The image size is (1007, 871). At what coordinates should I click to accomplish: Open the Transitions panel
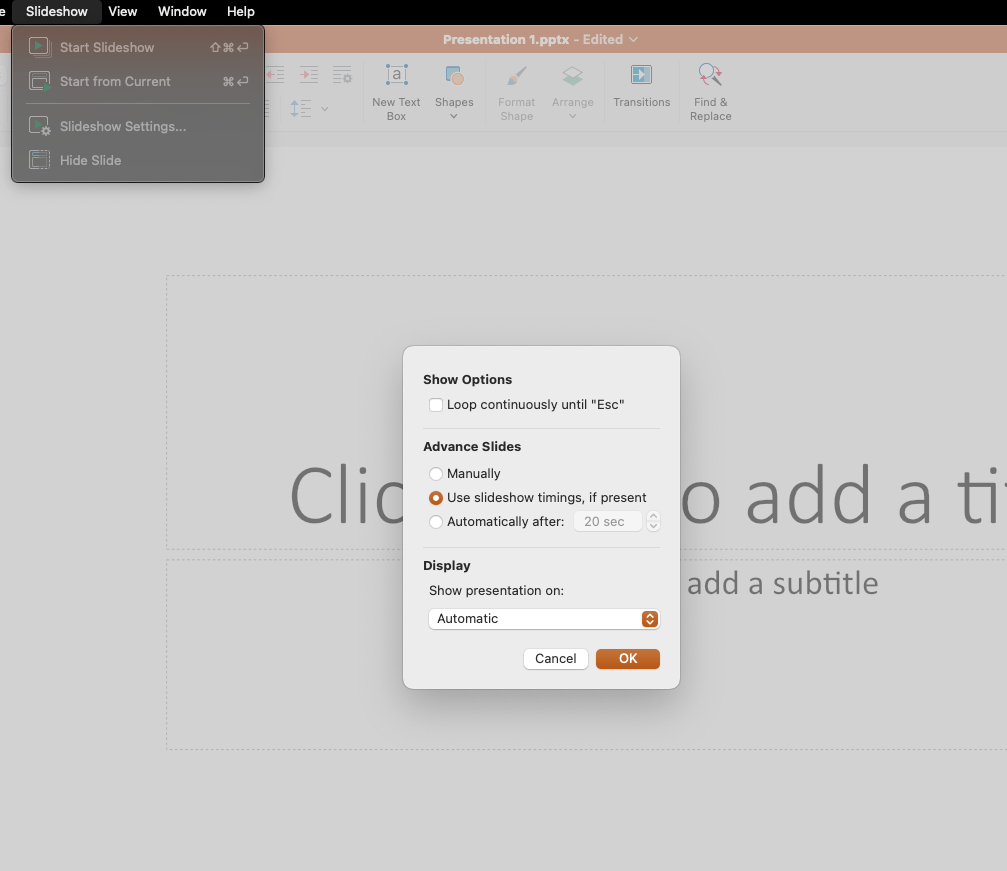coord(641,88)
